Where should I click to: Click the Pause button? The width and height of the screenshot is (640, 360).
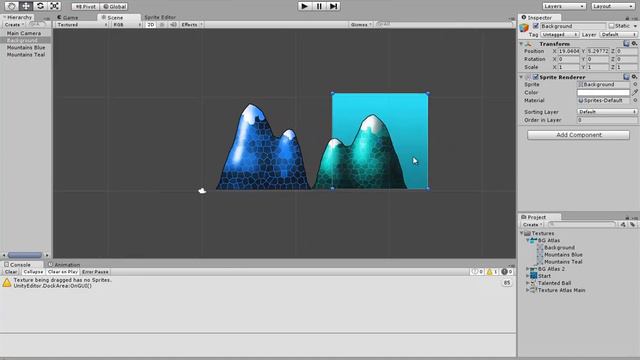click(319, 6)
